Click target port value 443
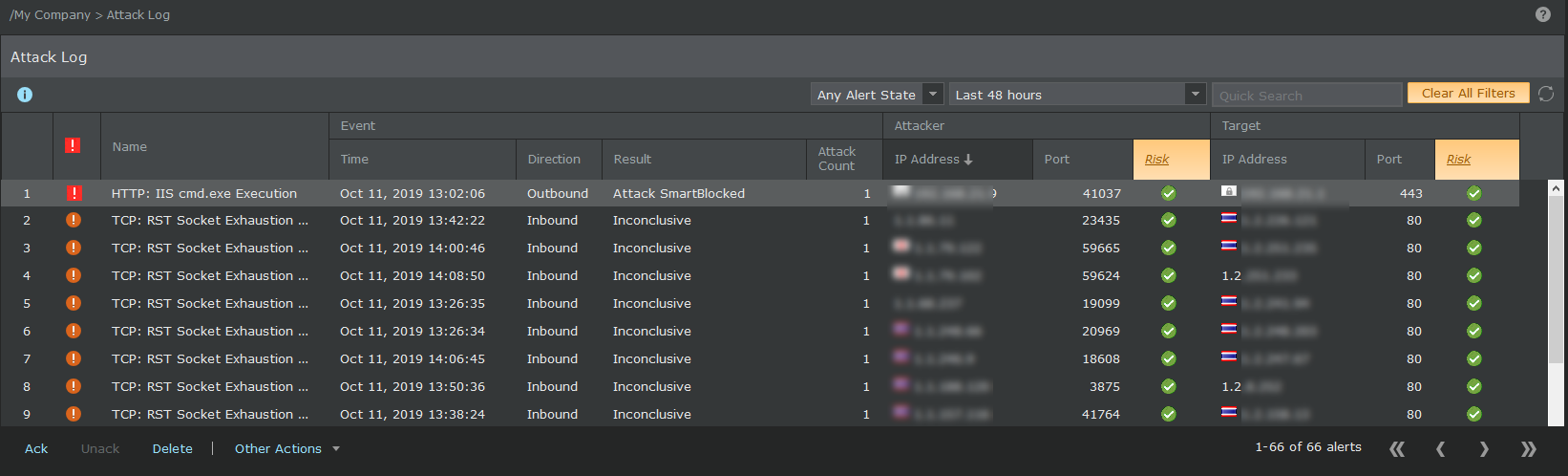Image resolution: width=1568 pixels, height=476 pixels. click(x=1410, y=193)
